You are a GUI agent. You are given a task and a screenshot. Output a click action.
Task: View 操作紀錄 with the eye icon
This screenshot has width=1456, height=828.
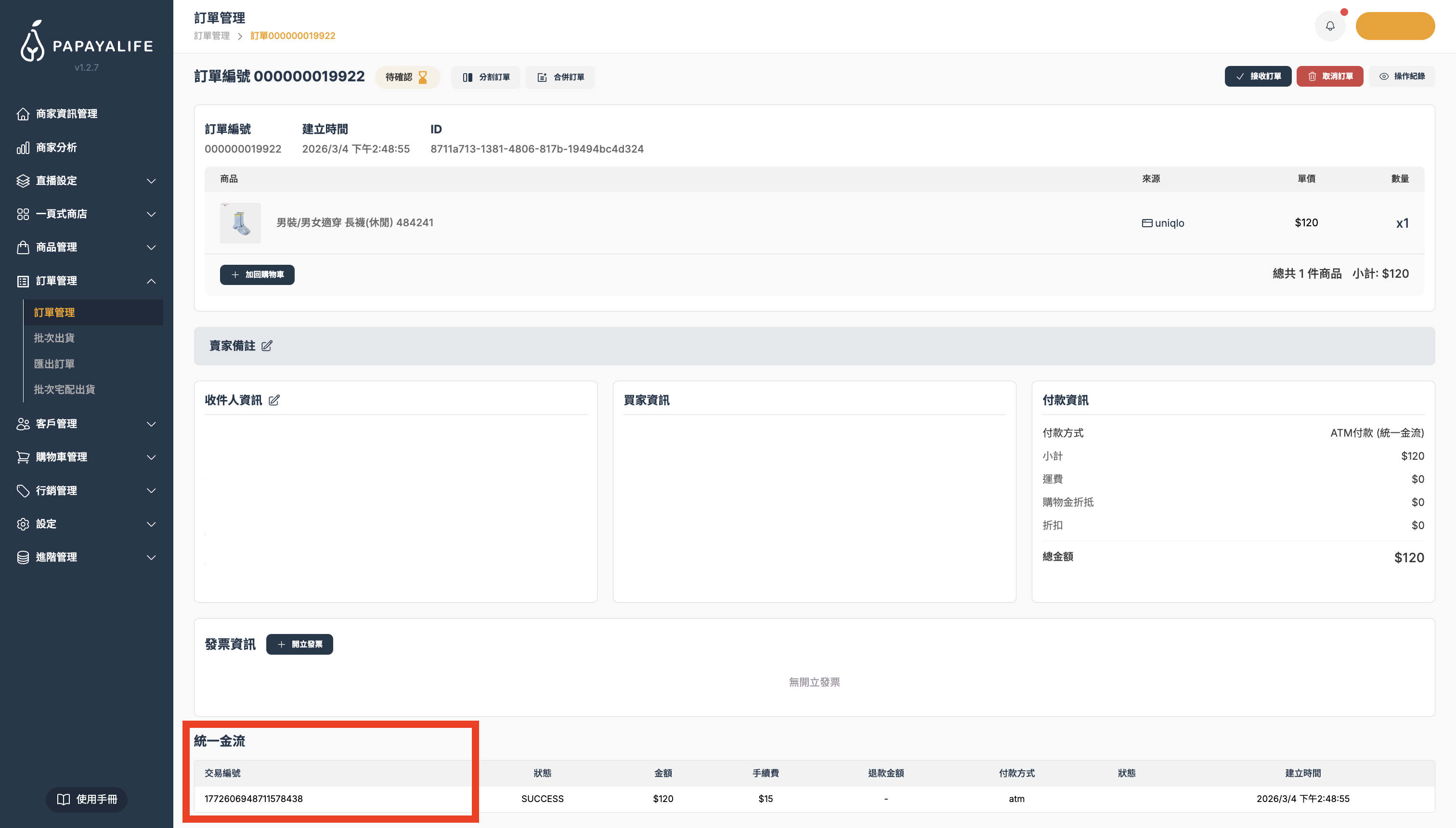[1402, 76]
